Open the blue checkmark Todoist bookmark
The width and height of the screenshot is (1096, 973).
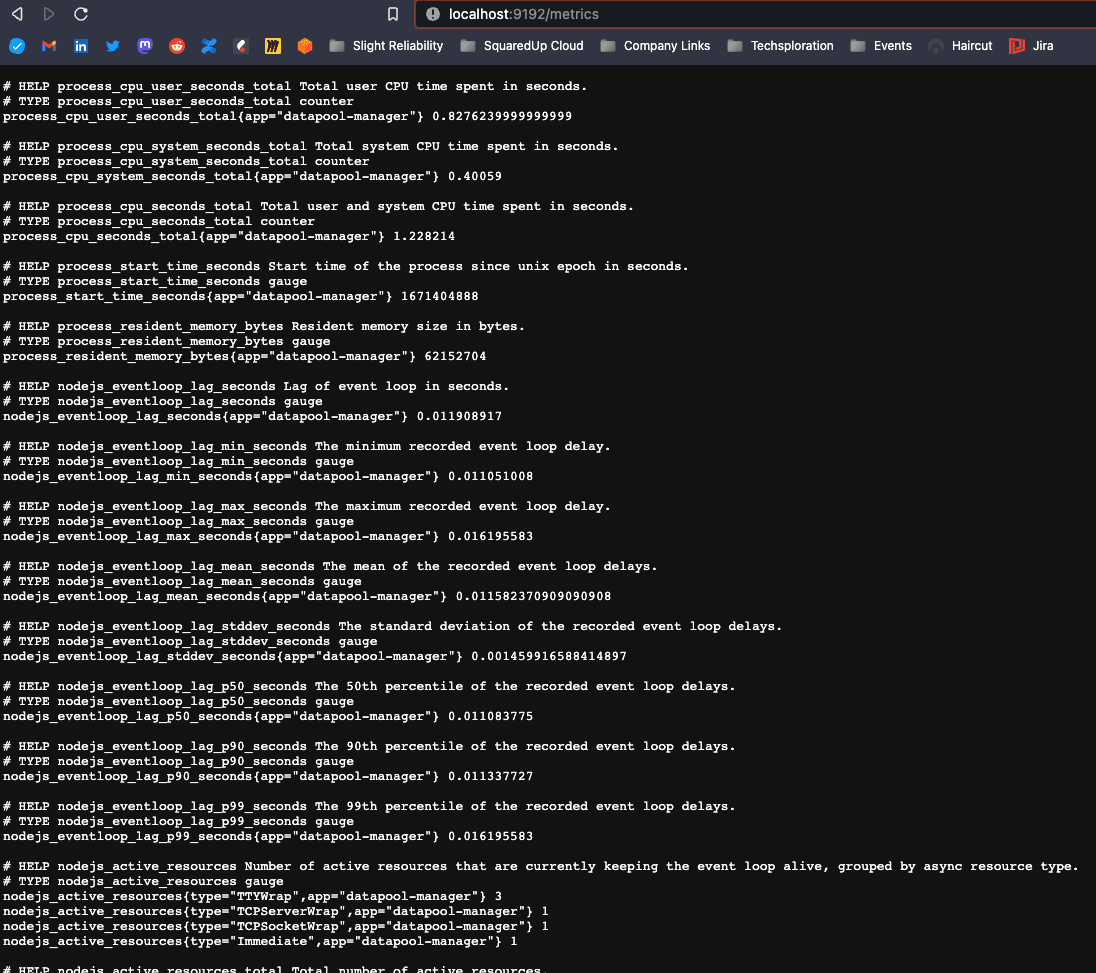(x=16, y=46)
